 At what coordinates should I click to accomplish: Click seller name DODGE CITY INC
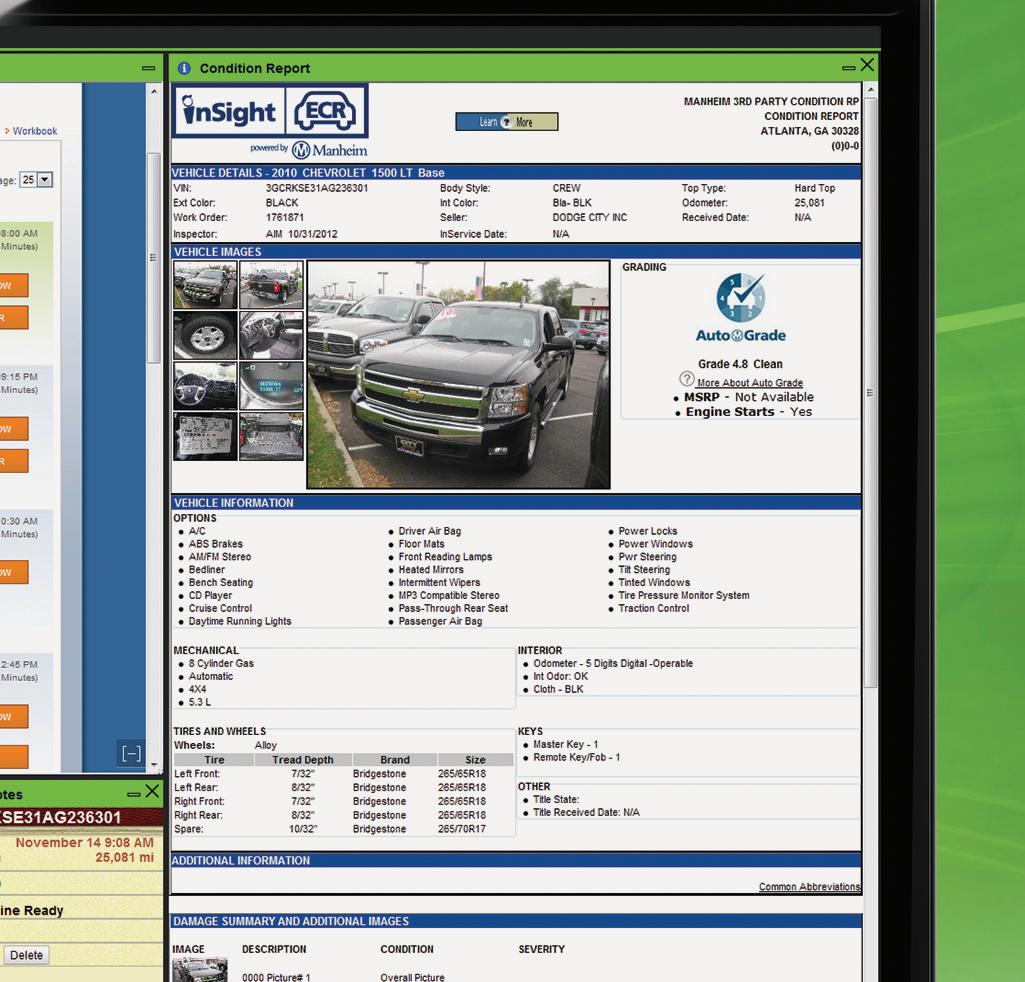click(589, 218)
